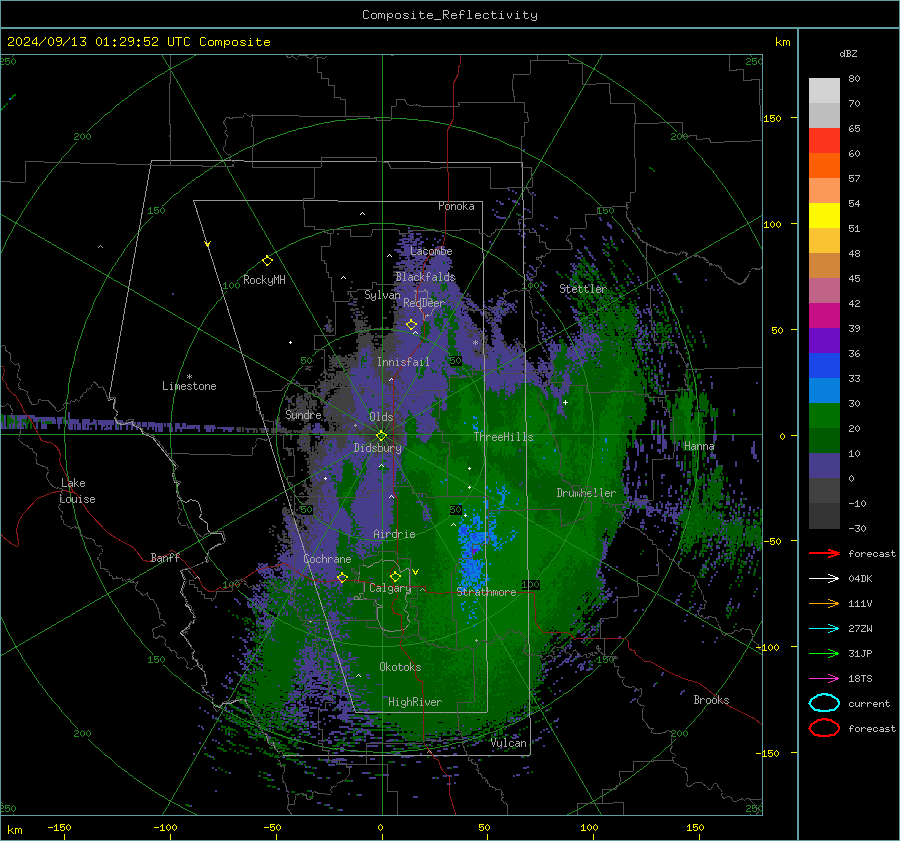This screenshot has height=841, width=900.
Task: Click the Blackfalds label
Action: pos(425,277)
